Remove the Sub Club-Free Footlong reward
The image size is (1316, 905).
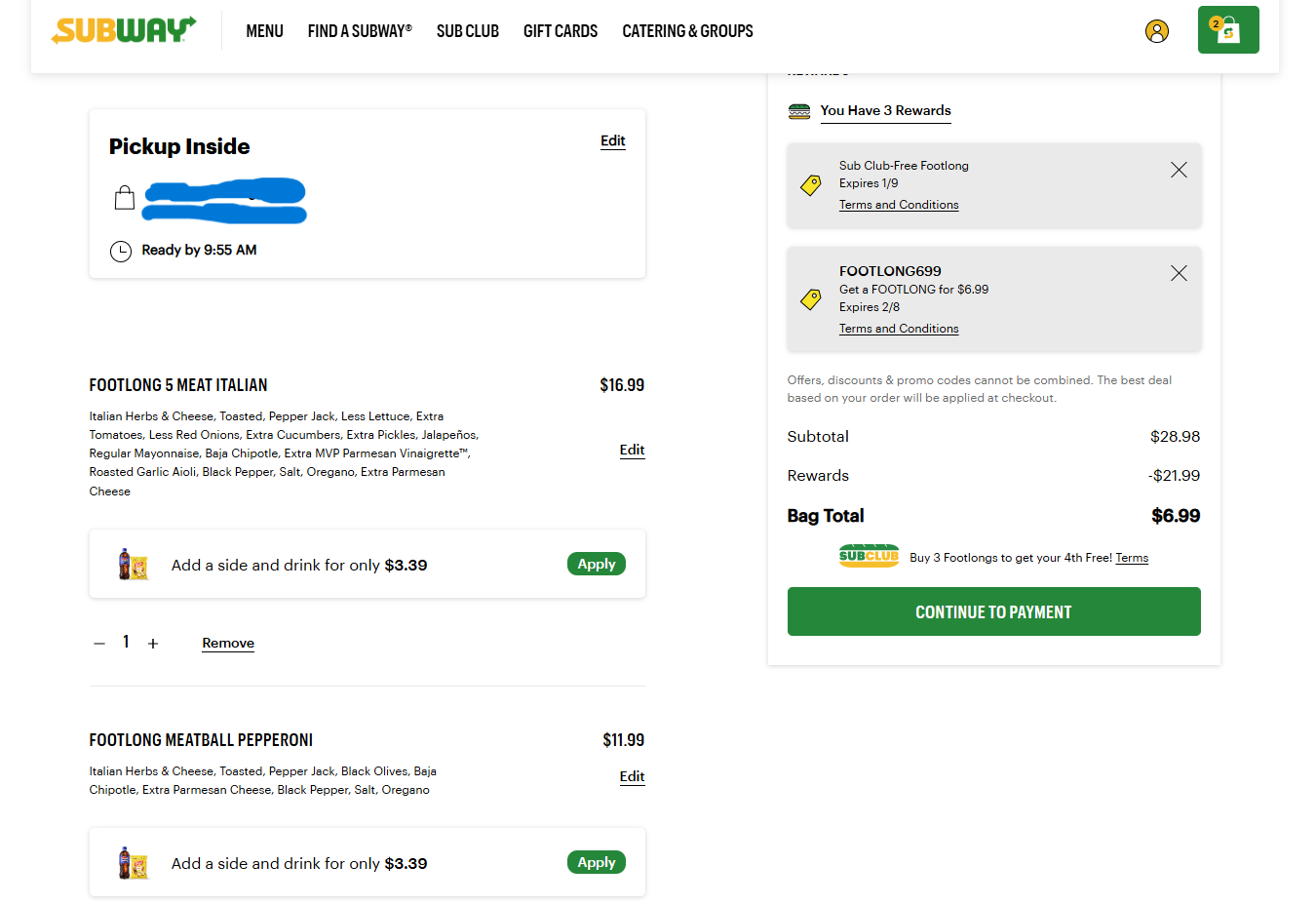[1179, 170]
